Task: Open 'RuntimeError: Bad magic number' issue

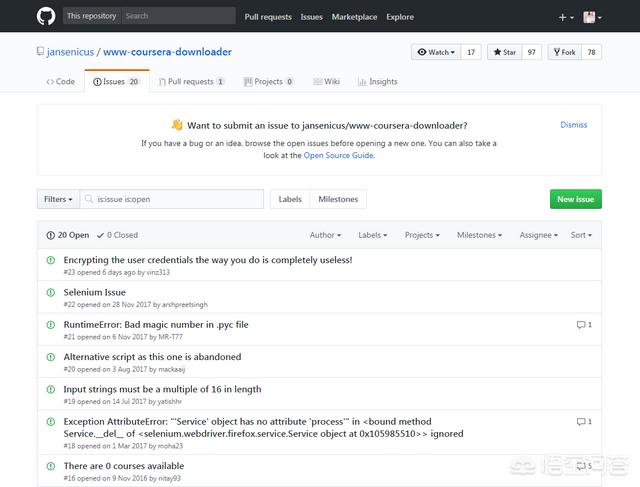Action: pos(156,324)
